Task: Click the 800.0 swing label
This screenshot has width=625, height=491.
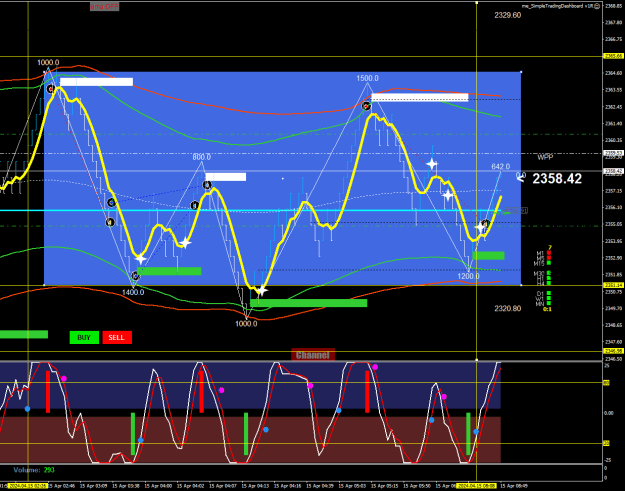Action: (x=202, y=157)
